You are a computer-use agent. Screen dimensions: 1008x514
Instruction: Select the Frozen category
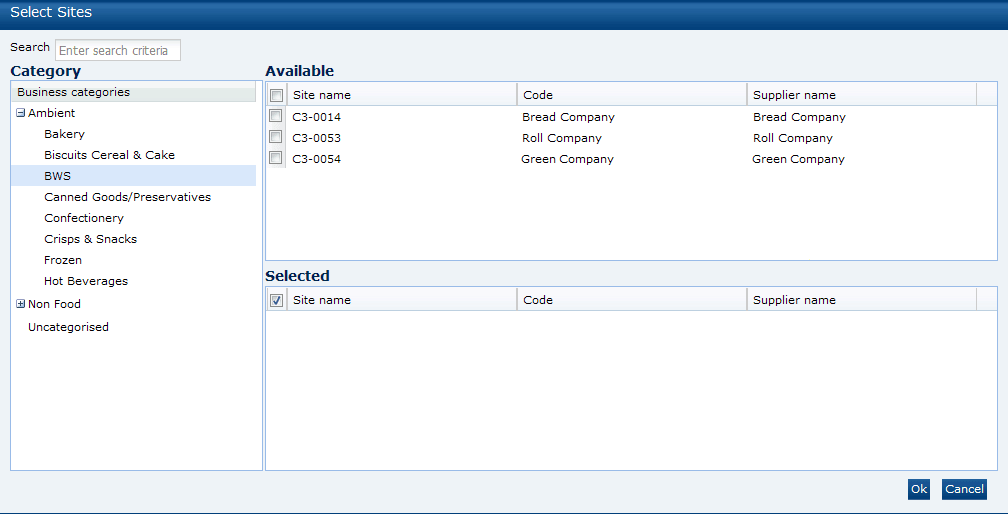pyautogui.click(x=62, y=260)
